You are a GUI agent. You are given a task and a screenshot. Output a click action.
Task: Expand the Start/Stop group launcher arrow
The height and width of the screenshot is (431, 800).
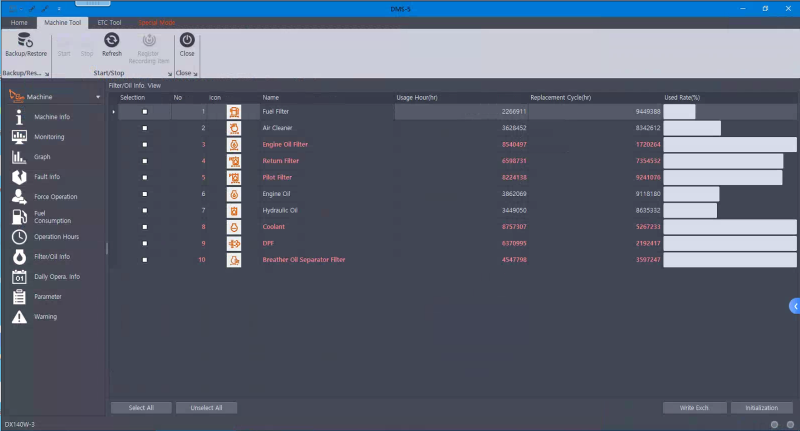(x=167, y=73)
